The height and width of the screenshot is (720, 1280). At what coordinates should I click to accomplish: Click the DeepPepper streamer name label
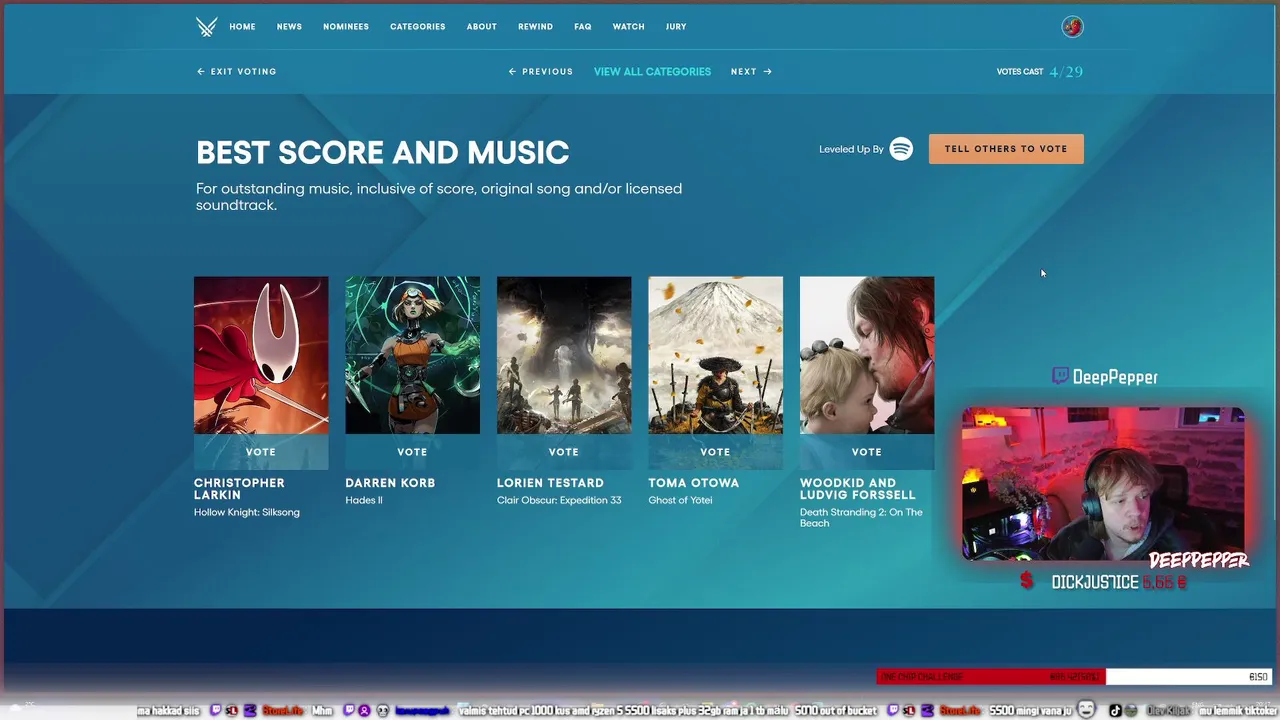(1115, 377)
